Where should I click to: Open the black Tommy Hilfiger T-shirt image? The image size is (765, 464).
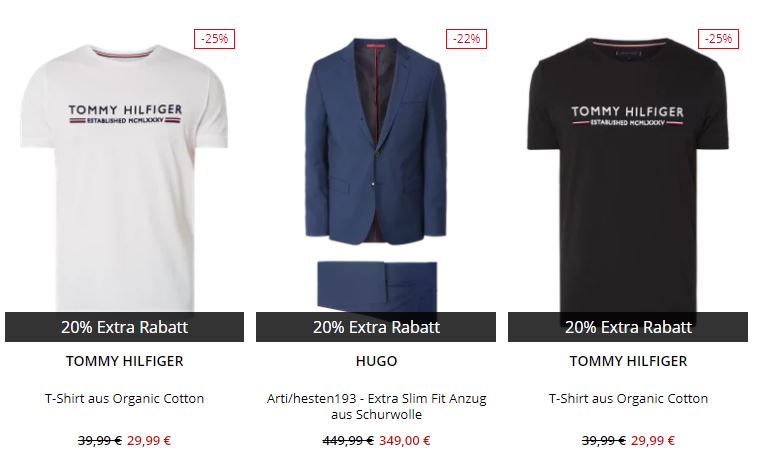tap(628, 176)
